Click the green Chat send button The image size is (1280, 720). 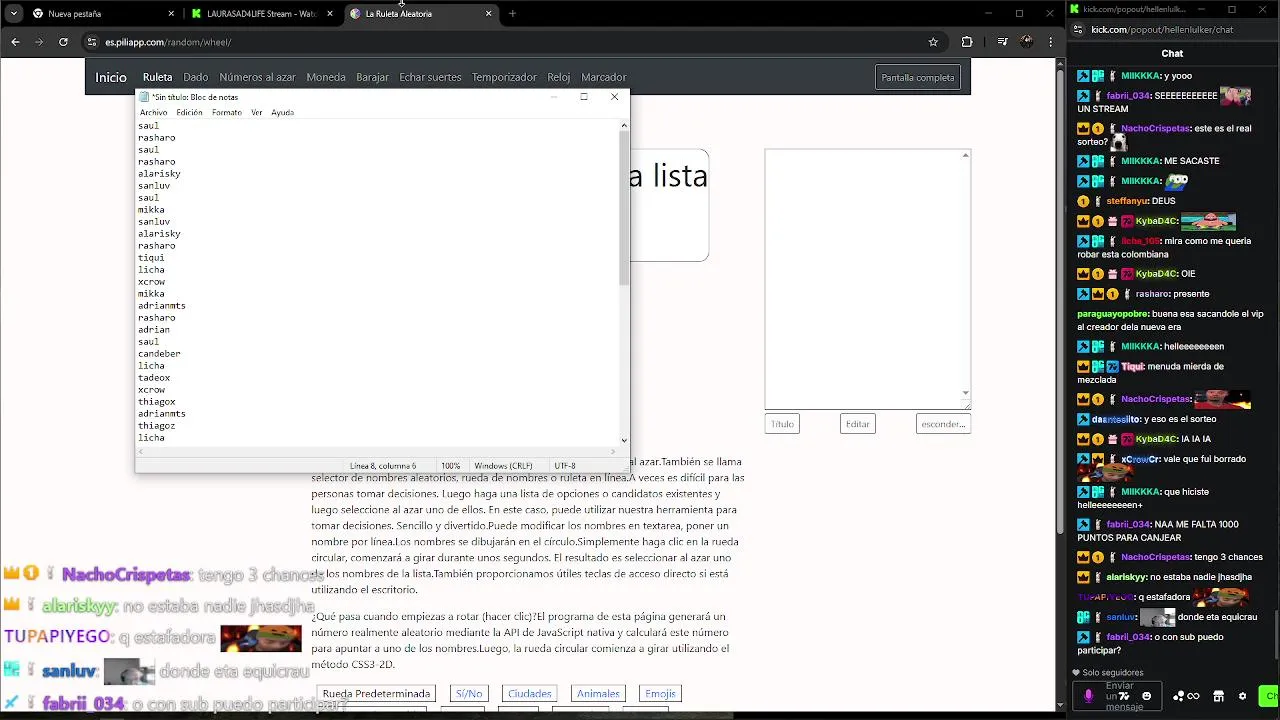[1269, 696]
